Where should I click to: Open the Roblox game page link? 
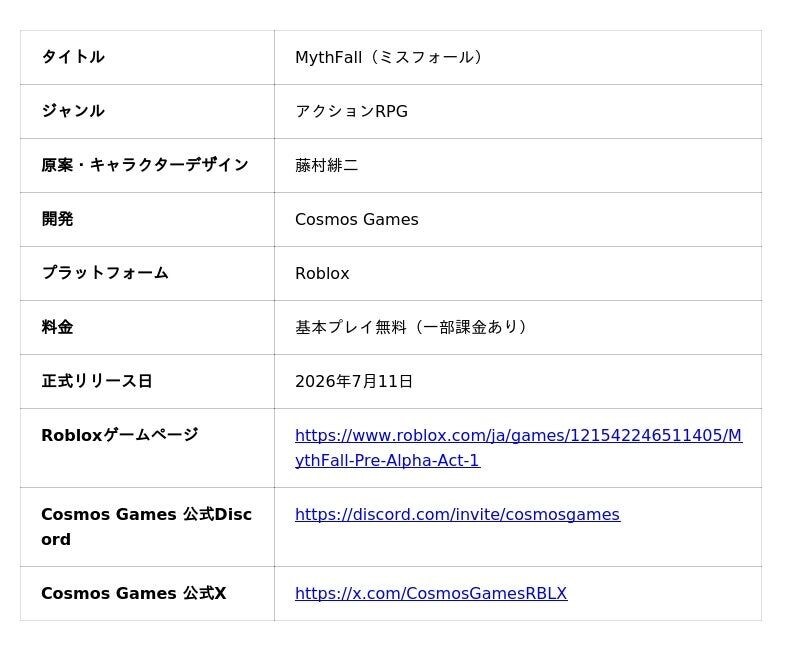(518, 448)
